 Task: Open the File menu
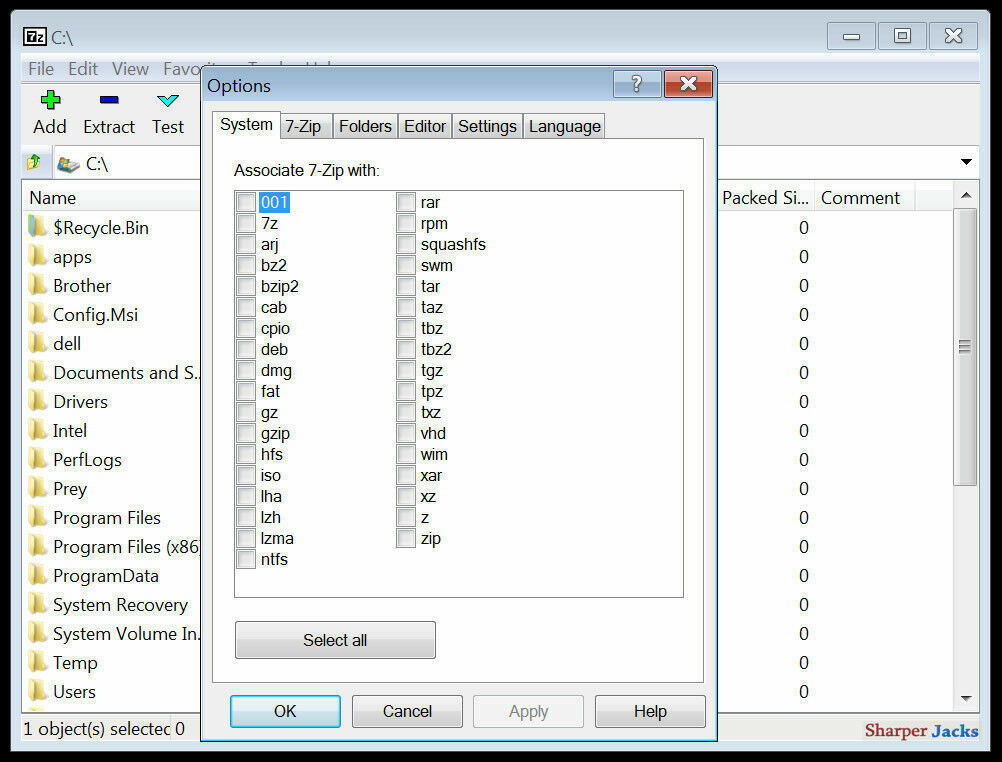[41, 68]
